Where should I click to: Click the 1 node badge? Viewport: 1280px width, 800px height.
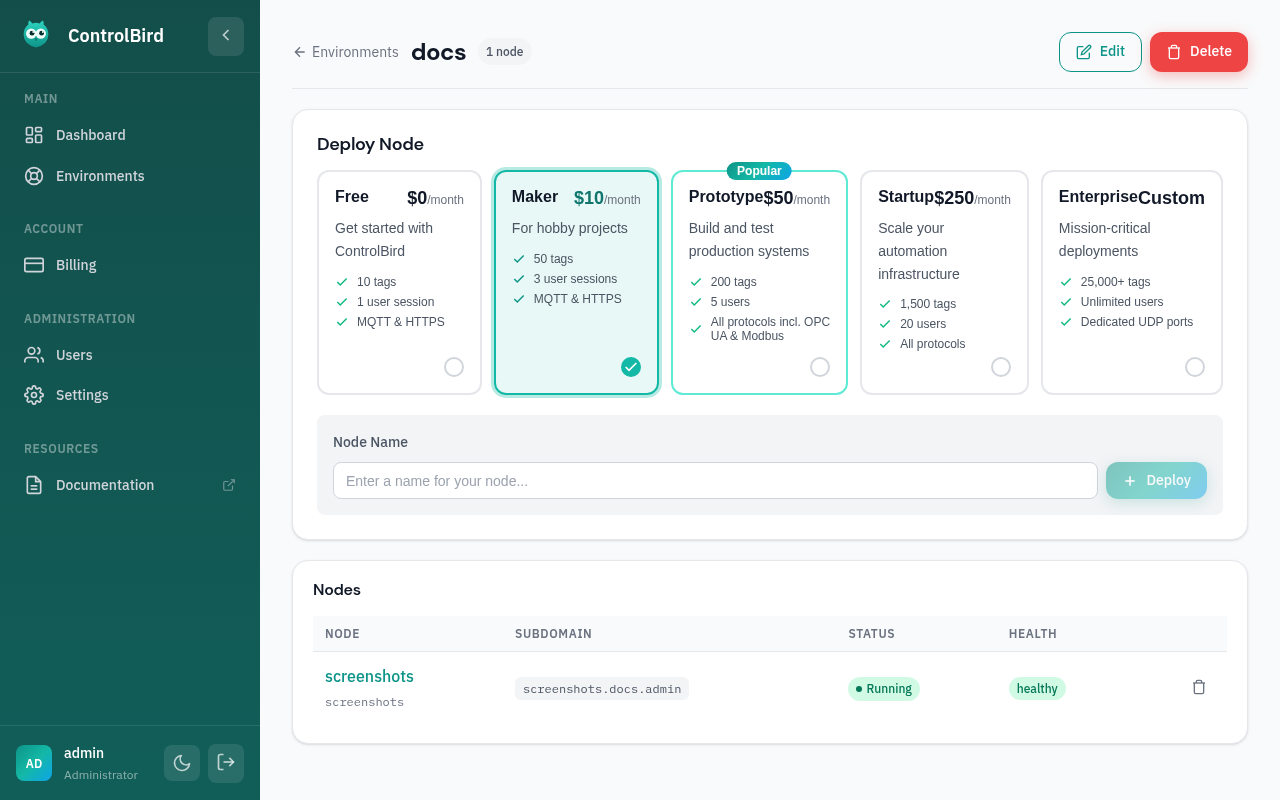click(x=505, y=52)
